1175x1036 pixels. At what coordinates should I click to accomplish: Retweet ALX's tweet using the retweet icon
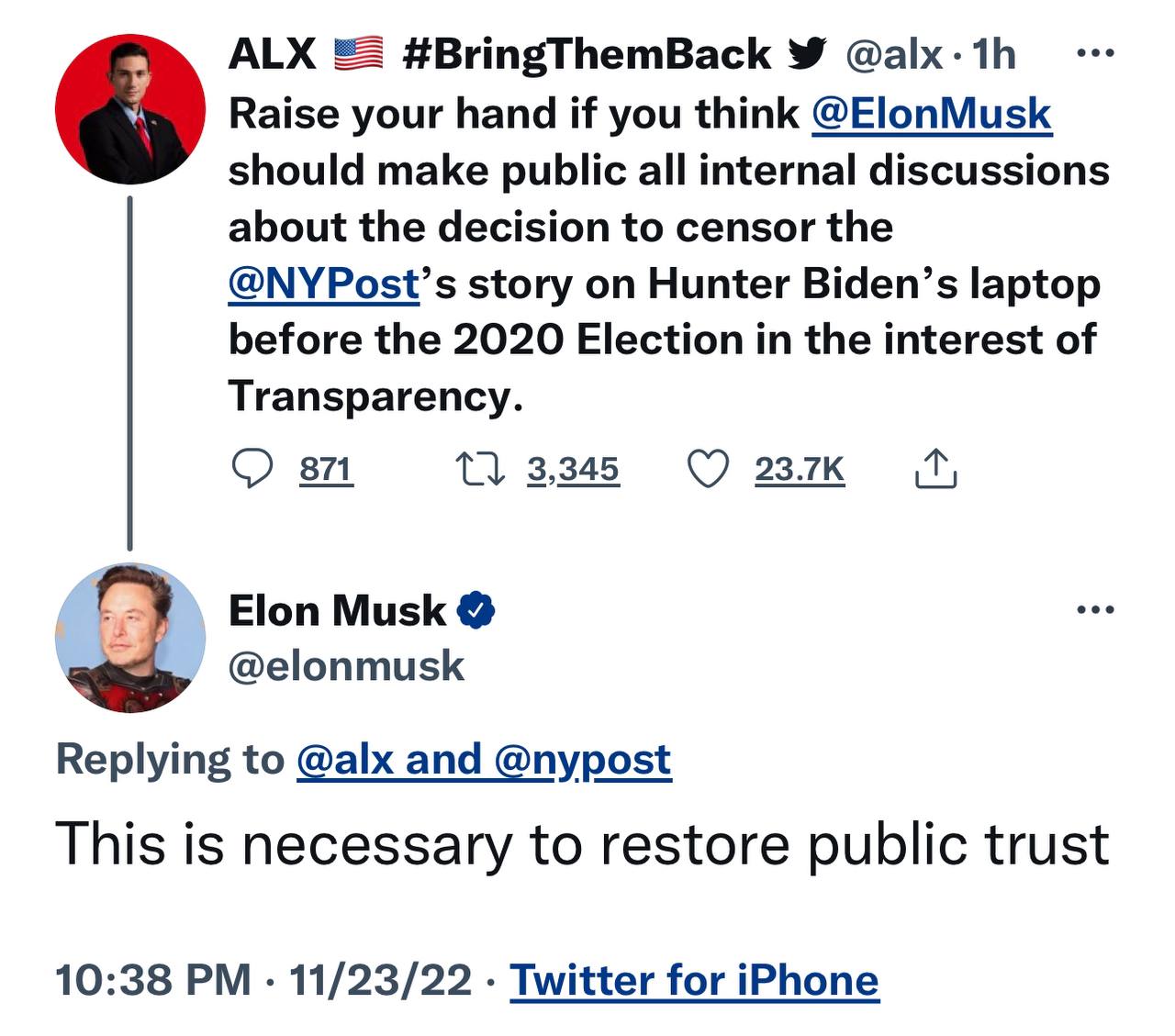coord(481,470)
